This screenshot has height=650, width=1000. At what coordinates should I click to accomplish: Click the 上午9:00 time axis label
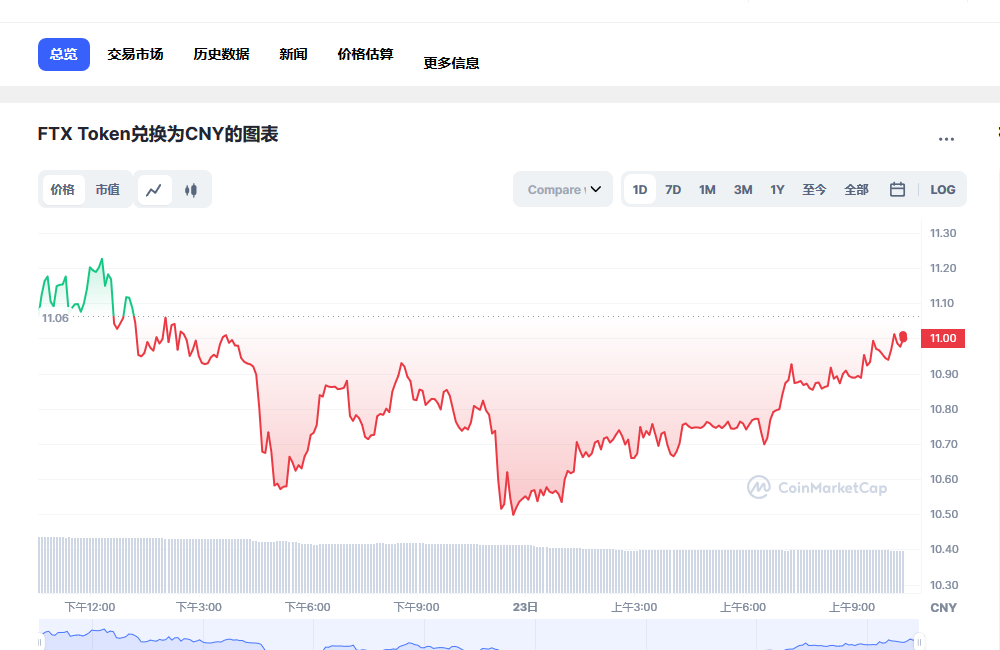pyautogui.click(x=852, y=607)
